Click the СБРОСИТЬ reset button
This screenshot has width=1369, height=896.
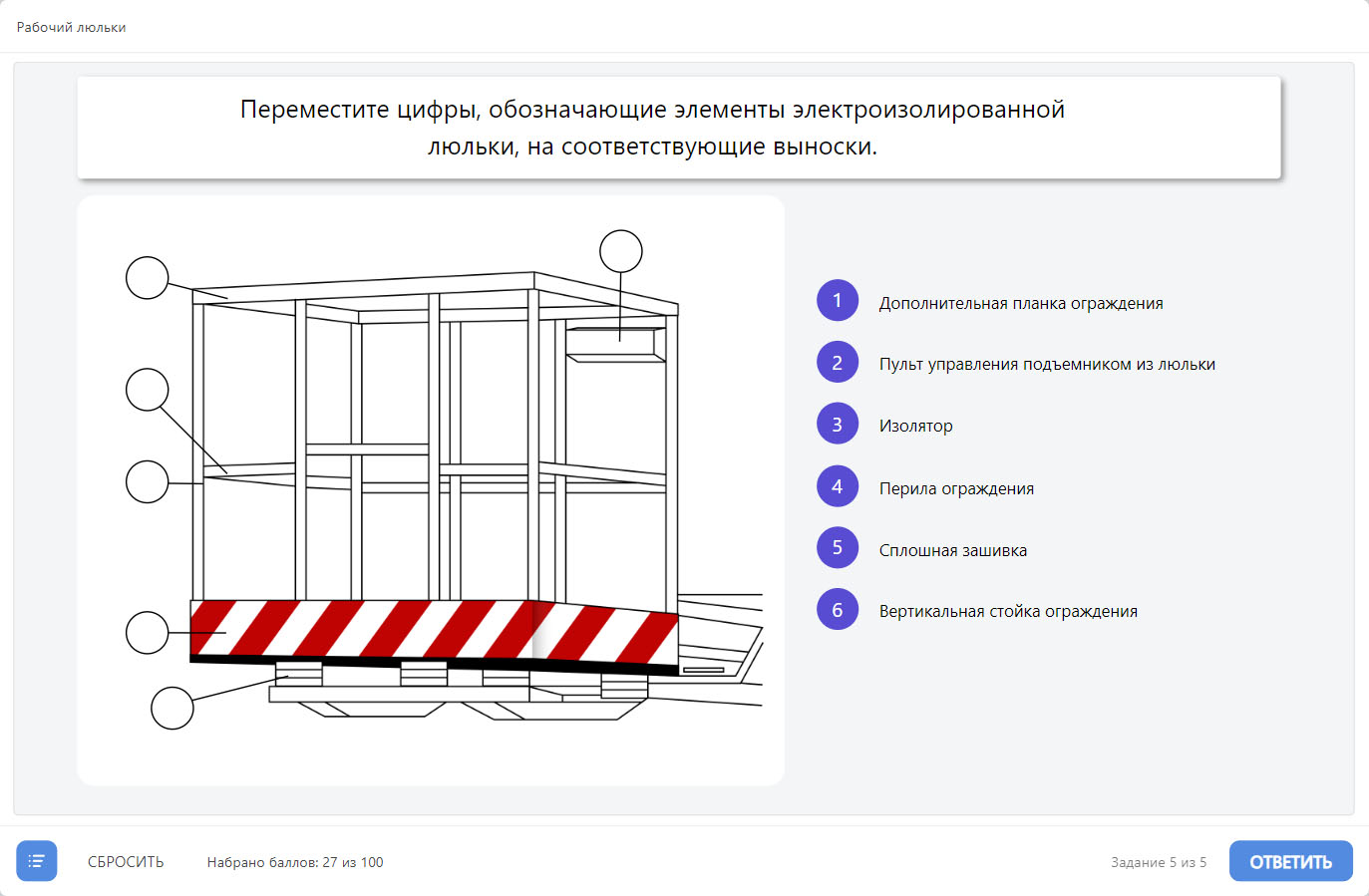click(x=126, y=862)
